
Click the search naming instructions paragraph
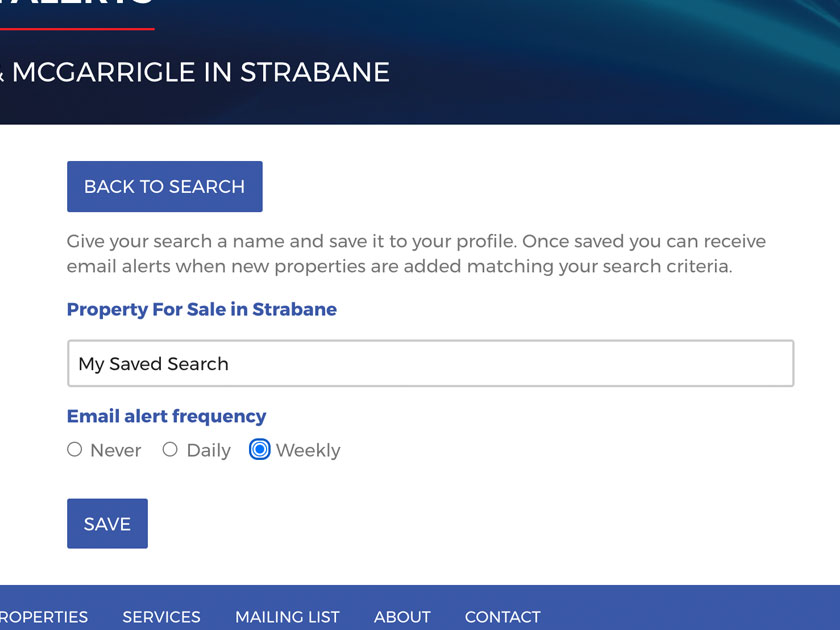pos(415,253)
